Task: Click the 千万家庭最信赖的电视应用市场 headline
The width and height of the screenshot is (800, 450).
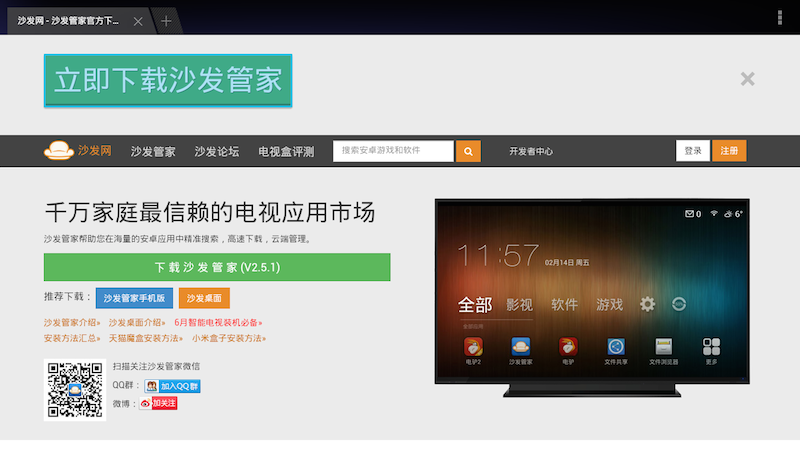Action: click(210, 212)
